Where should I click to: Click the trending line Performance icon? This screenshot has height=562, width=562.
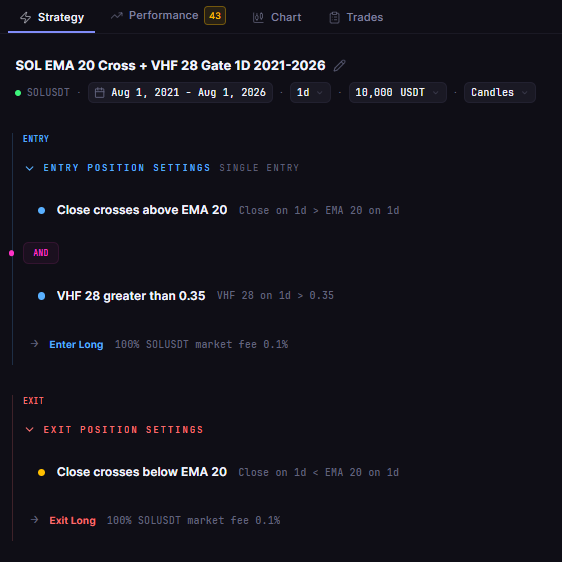pyautogui.click(x=116, y=16)
